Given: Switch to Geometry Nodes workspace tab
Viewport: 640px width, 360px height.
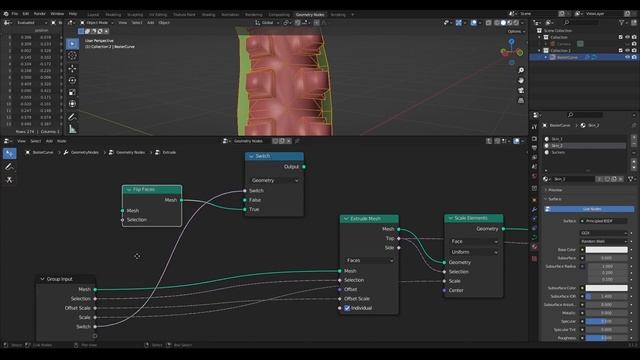Looking at the screenshot, I should [310, 15].
